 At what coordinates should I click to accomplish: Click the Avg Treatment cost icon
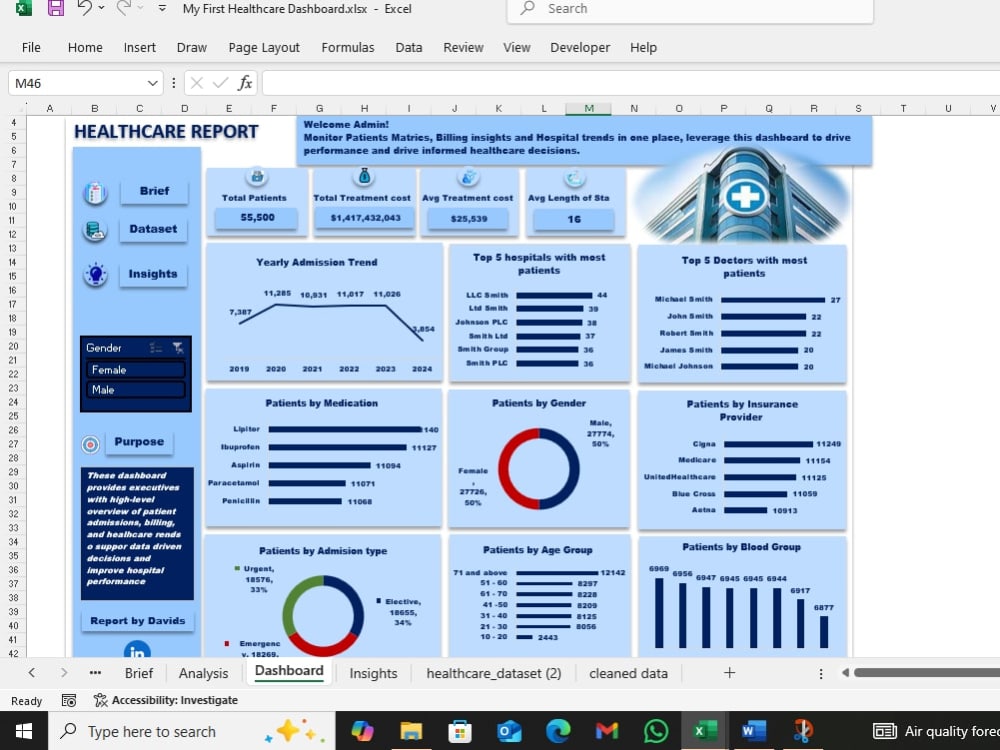(x=469, y=177)
